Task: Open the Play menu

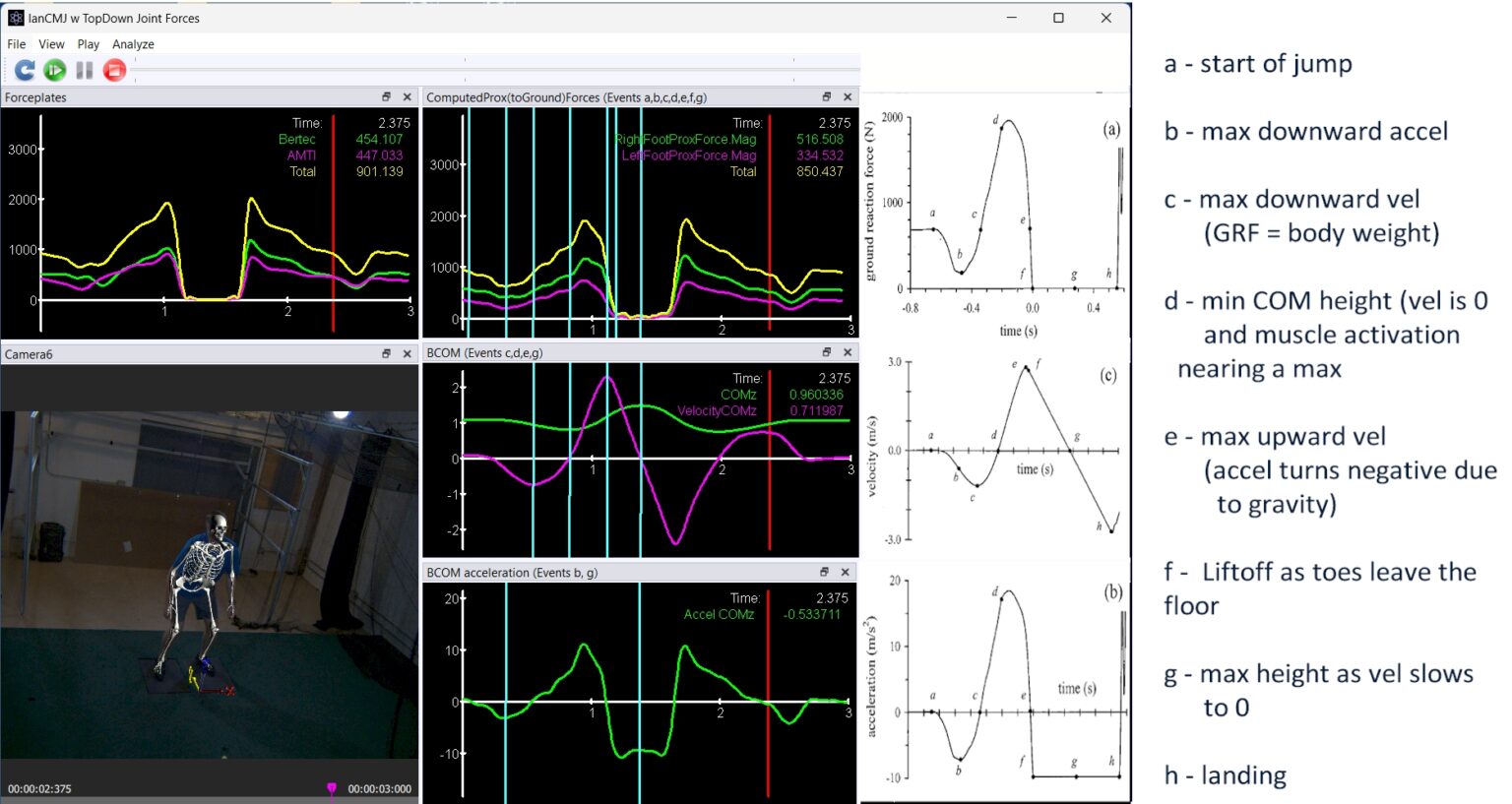Action: coord(88,44)
